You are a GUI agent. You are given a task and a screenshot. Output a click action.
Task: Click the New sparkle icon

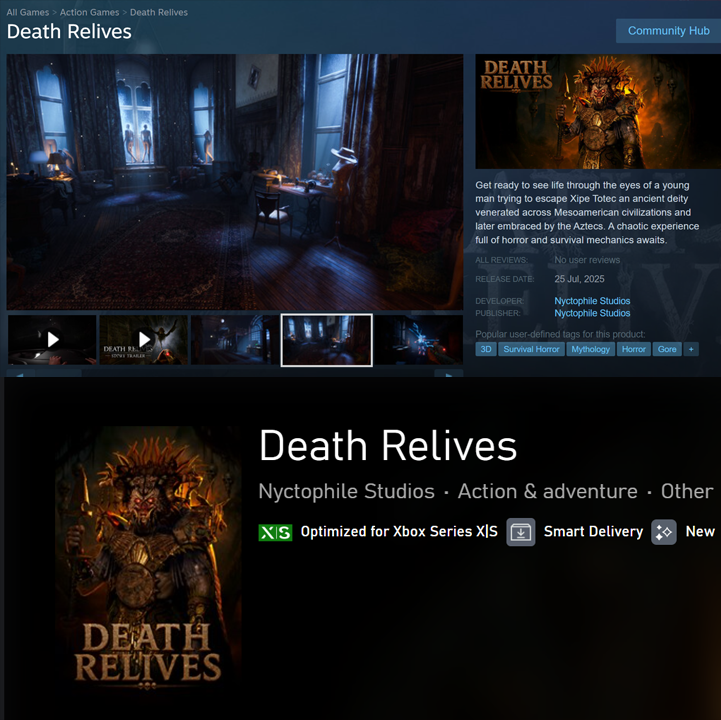pos(664,532)
